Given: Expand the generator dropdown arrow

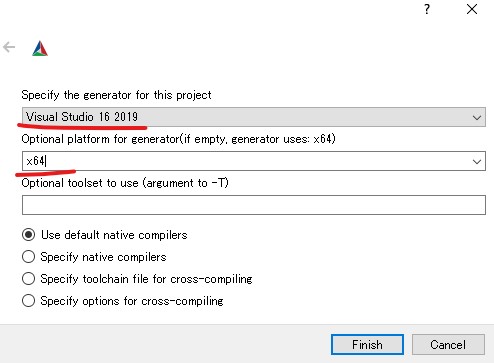Looking at the screenshot, I should [x=477, y=117].
